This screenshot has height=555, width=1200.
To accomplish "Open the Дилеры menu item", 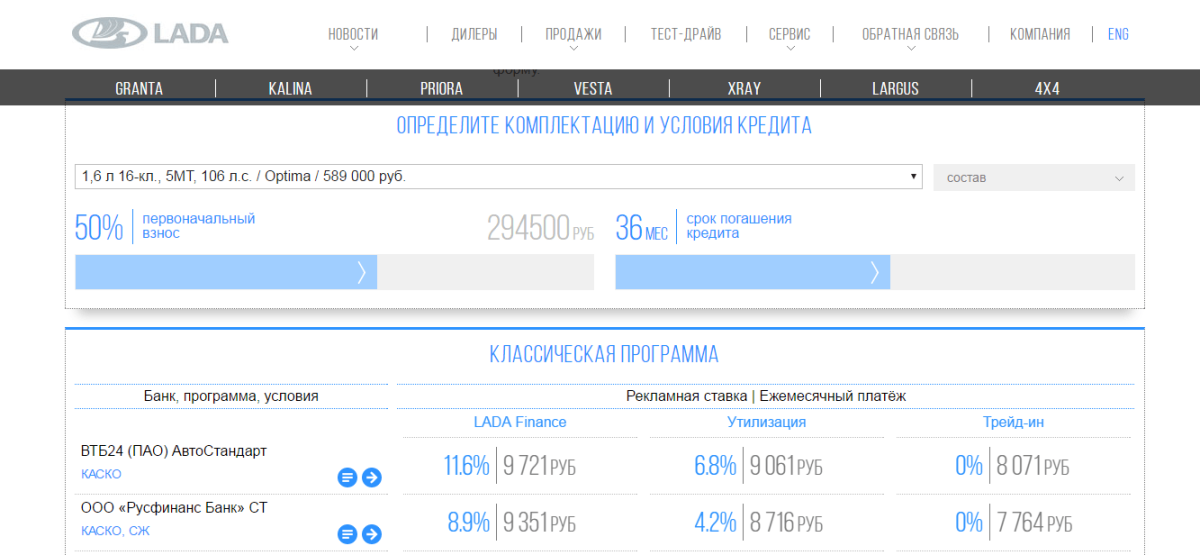I will [474, 34].
